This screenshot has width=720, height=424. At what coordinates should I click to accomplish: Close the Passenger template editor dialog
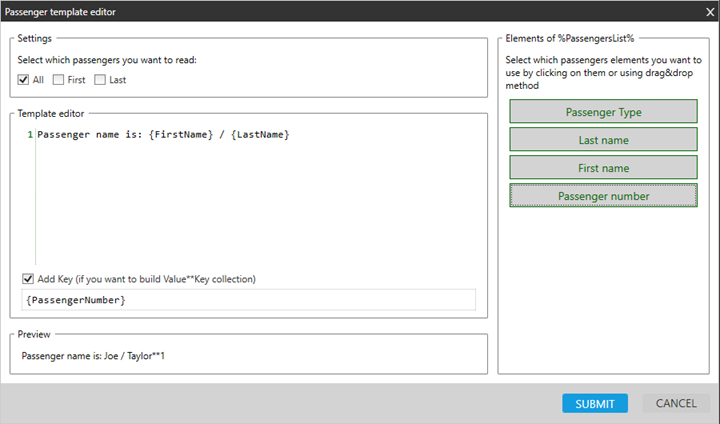coord(707,10)
